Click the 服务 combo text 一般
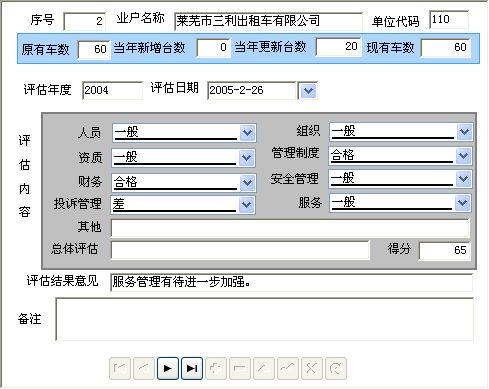This screenshot has width=489, height=389. click(x=343, y=202)
